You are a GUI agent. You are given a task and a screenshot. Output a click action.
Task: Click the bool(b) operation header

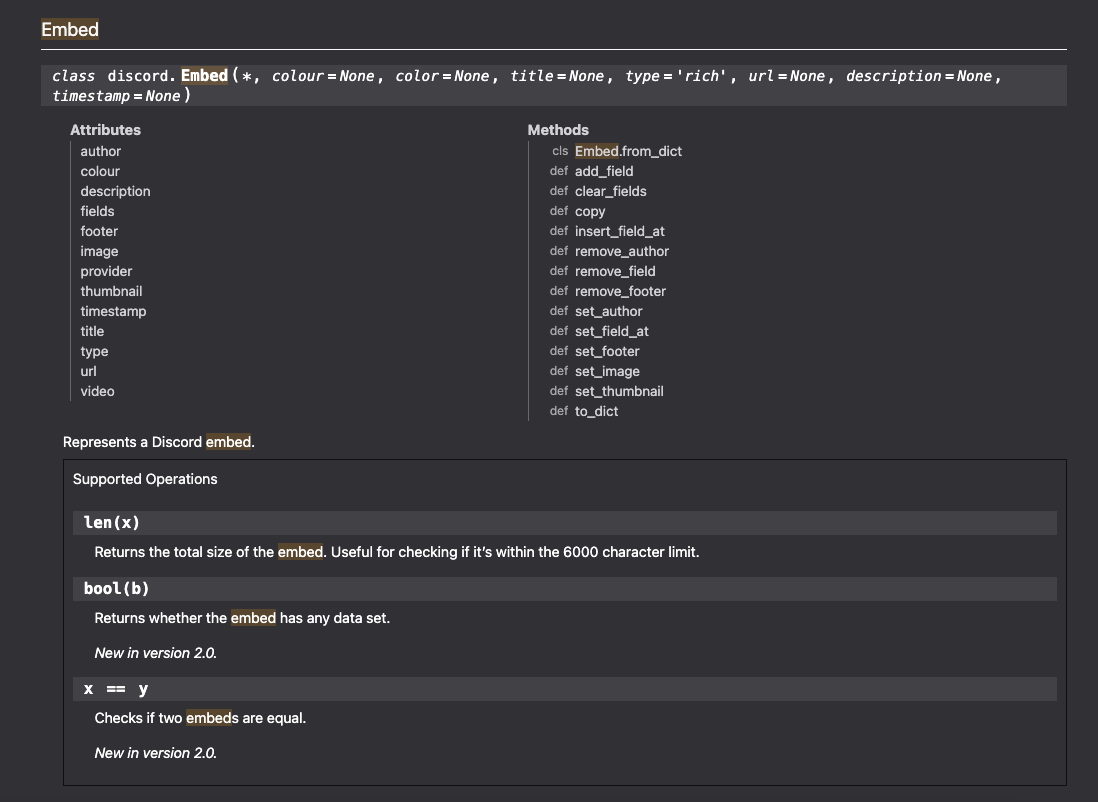click(x=564, y=589)
